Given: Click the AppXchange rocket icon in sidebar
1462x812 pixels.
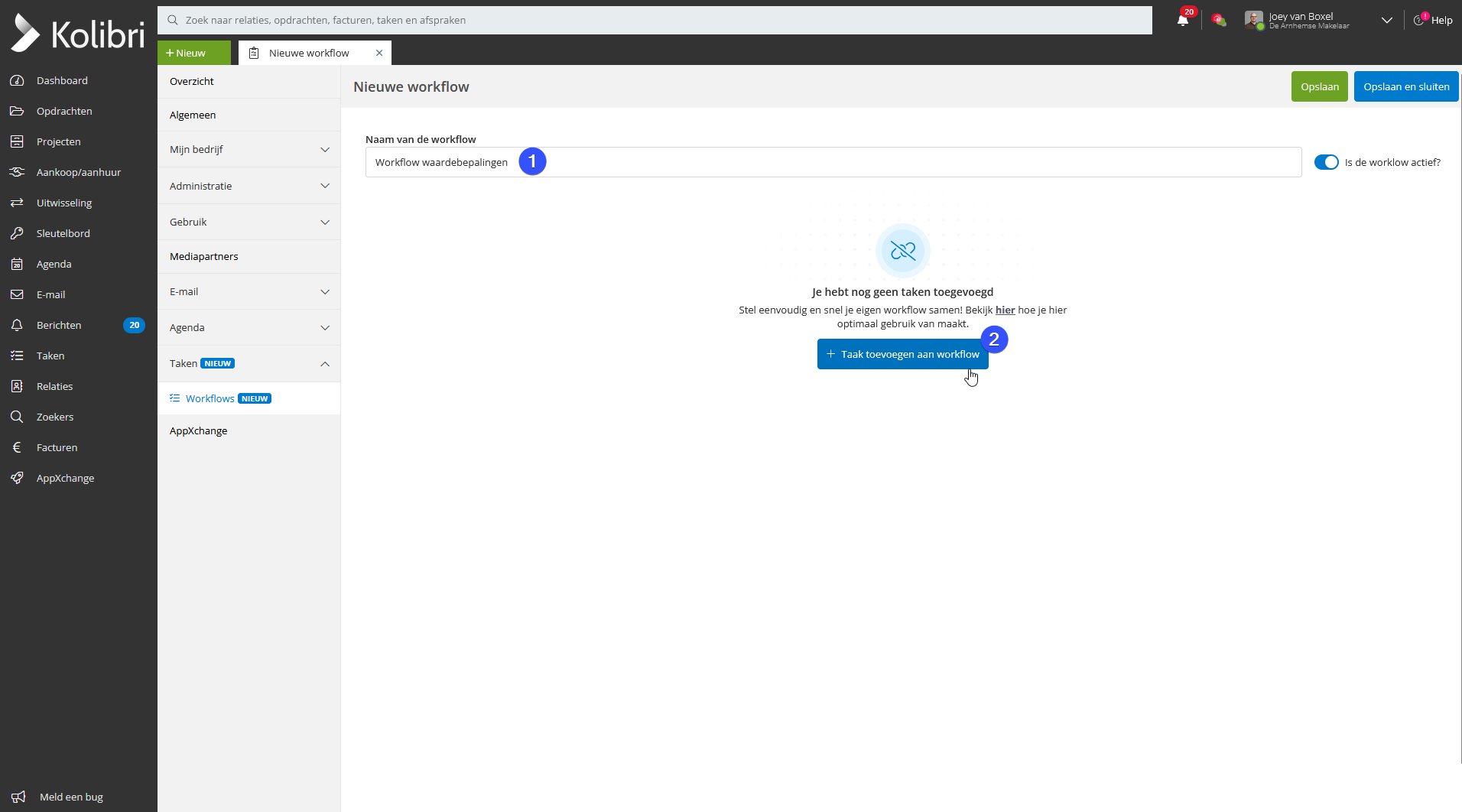Looking at the screenshot, I should [17, 478].
